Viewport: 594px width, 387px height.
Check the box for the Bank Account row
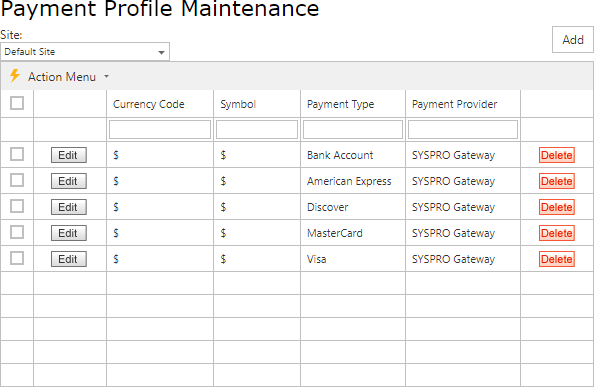click(17, 154)
